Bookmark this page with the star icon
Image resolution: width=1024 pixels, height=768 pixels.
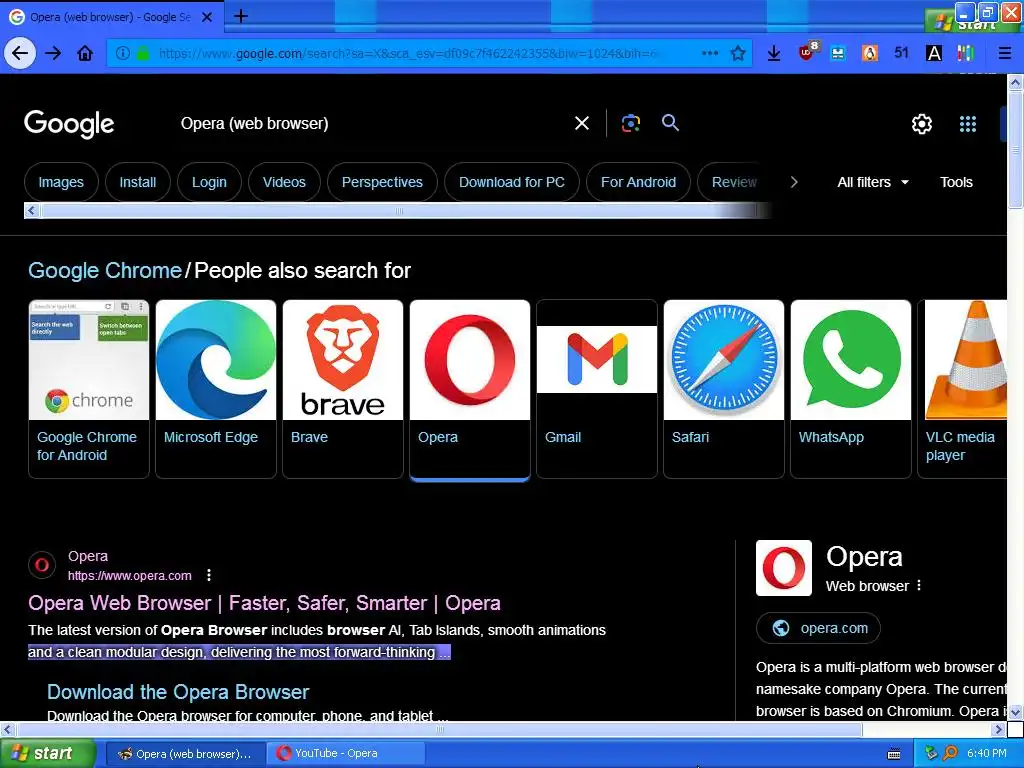click(x=738, y=53)
